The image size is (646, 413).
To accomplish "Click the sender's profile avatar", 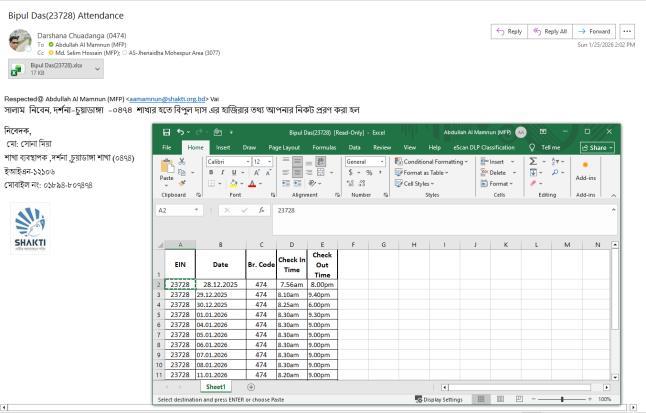I will tap(19, 40).
